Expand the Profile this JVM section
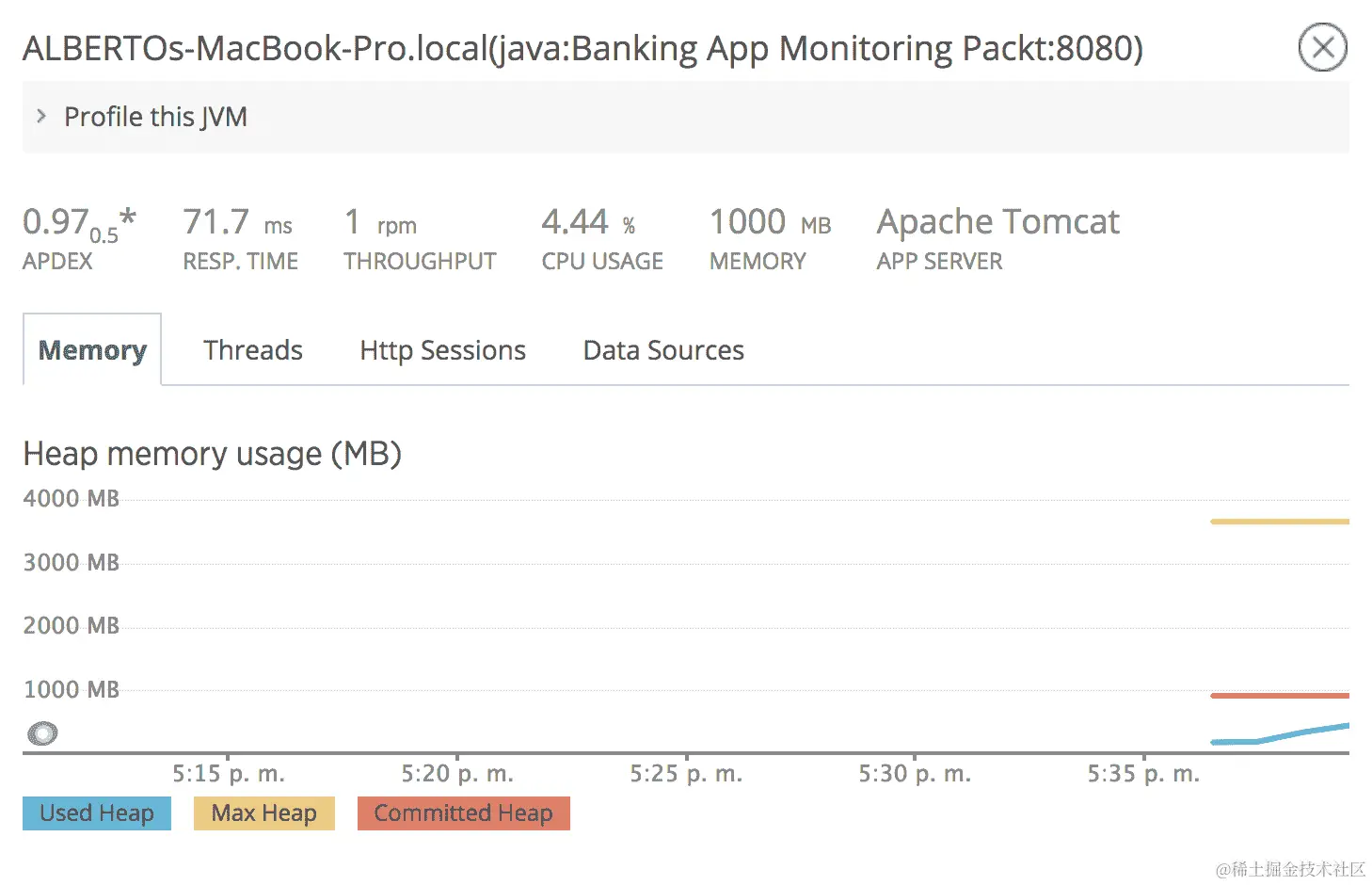Image resolution: width=1372 pixels, height=885 pixels. (41, 116)
